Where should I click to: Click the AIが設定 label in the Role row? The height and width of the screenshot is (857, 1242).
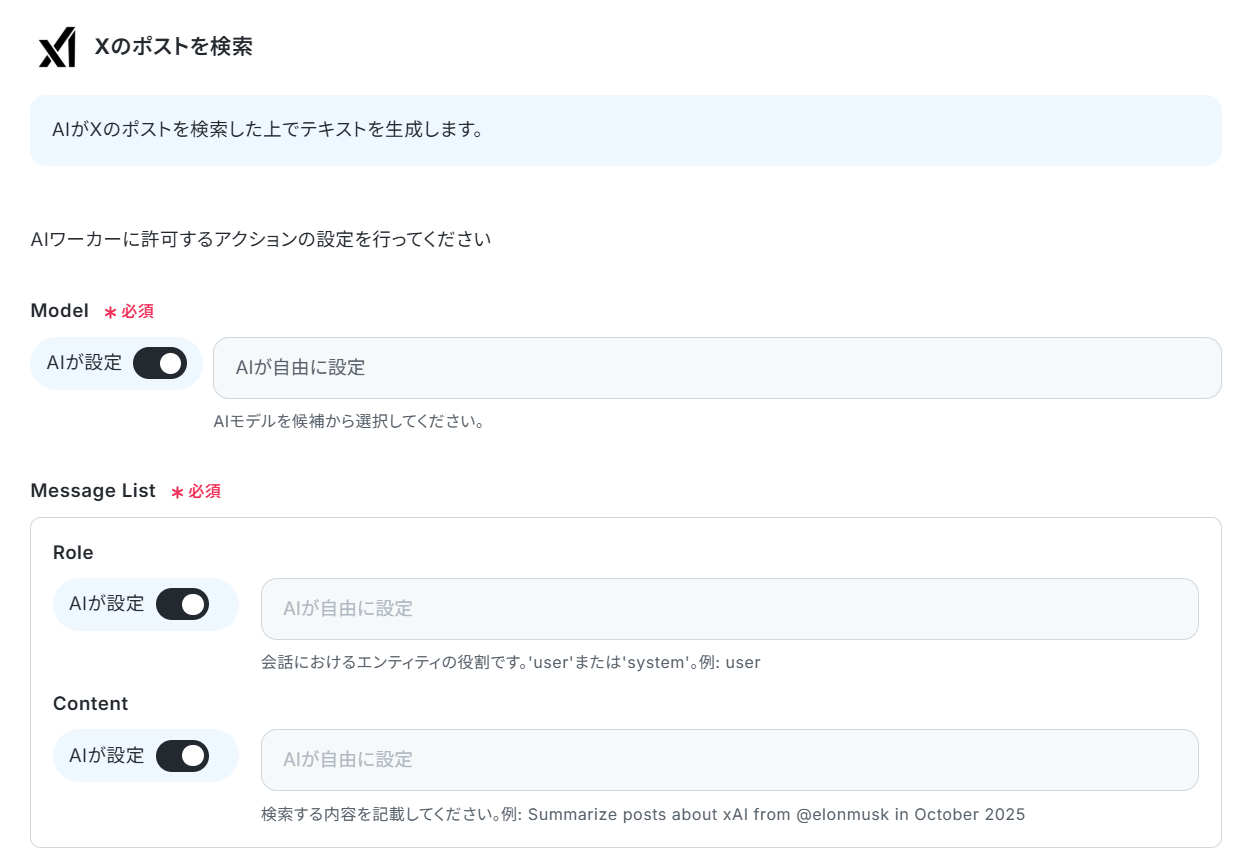click(x=106, y=604)
